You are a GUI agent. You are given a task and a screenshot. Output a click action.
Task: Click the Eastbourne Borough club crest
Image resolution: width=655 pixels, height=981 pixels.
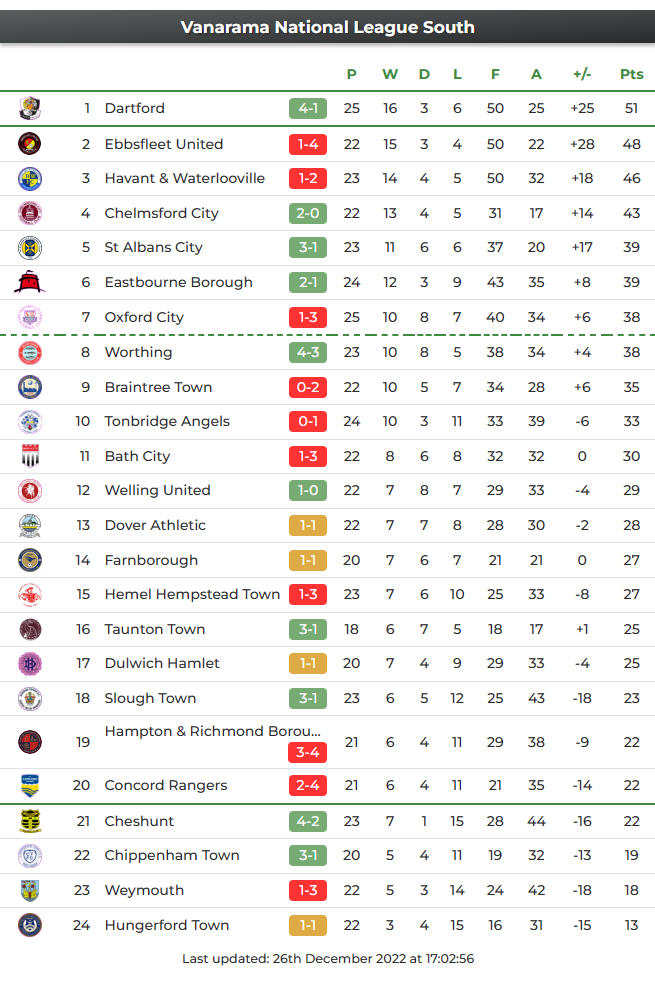[x=30, y=282]
